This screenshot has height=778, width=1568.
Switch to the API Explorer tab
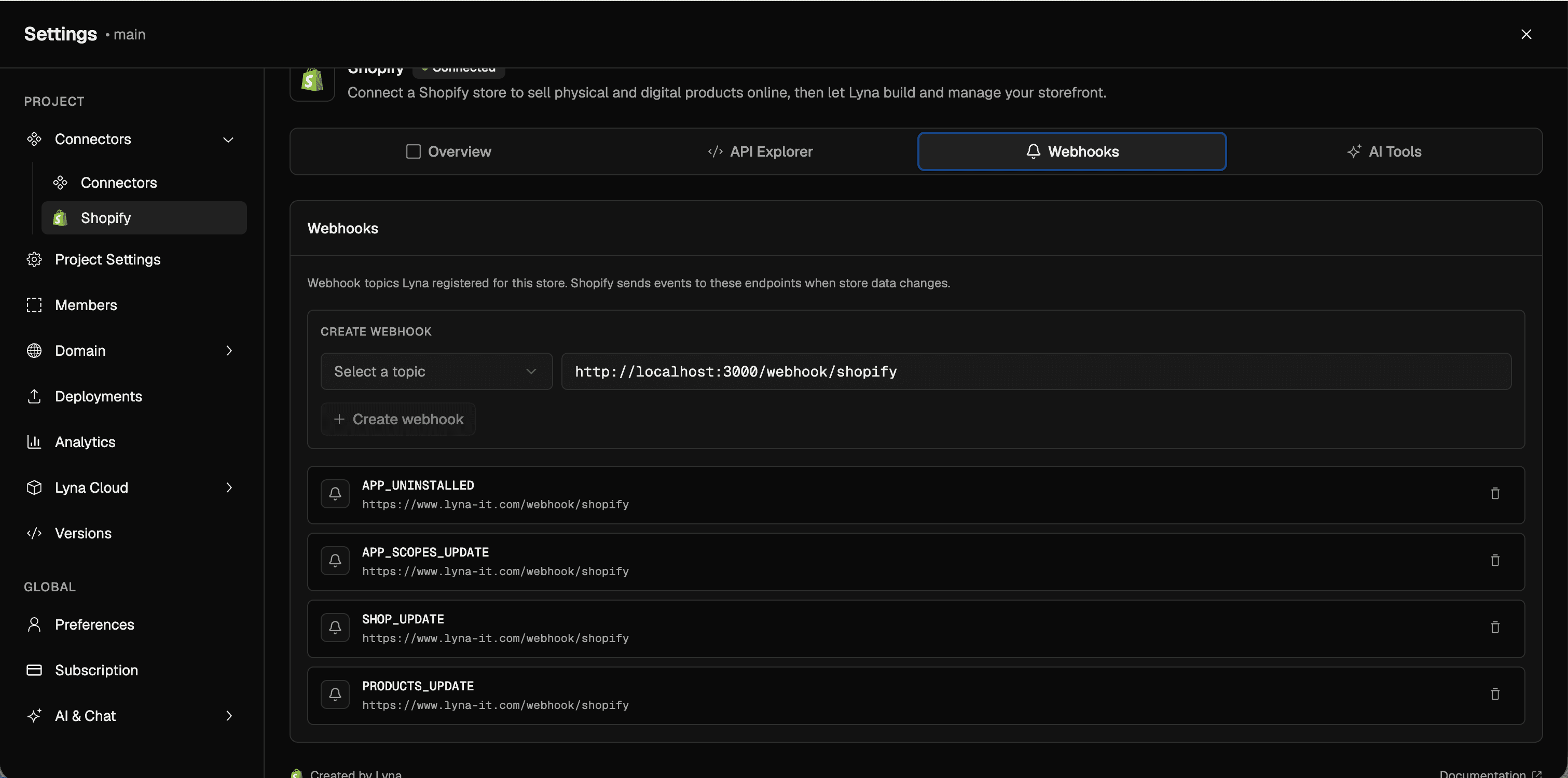click(760, 152)
